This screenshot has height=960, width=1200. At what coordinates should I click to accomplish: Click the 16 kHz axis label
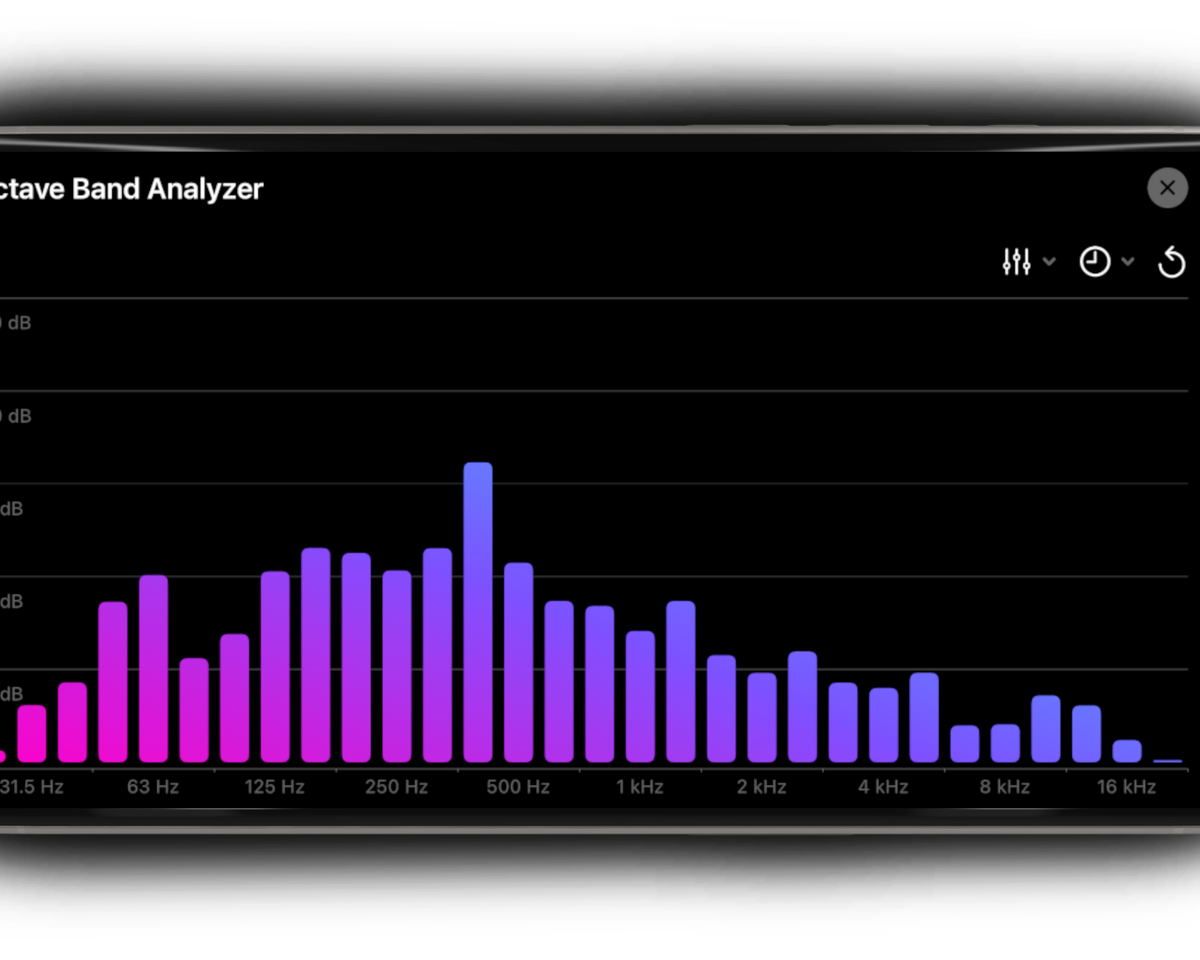pyautogui.click(x=1126, y=787)
